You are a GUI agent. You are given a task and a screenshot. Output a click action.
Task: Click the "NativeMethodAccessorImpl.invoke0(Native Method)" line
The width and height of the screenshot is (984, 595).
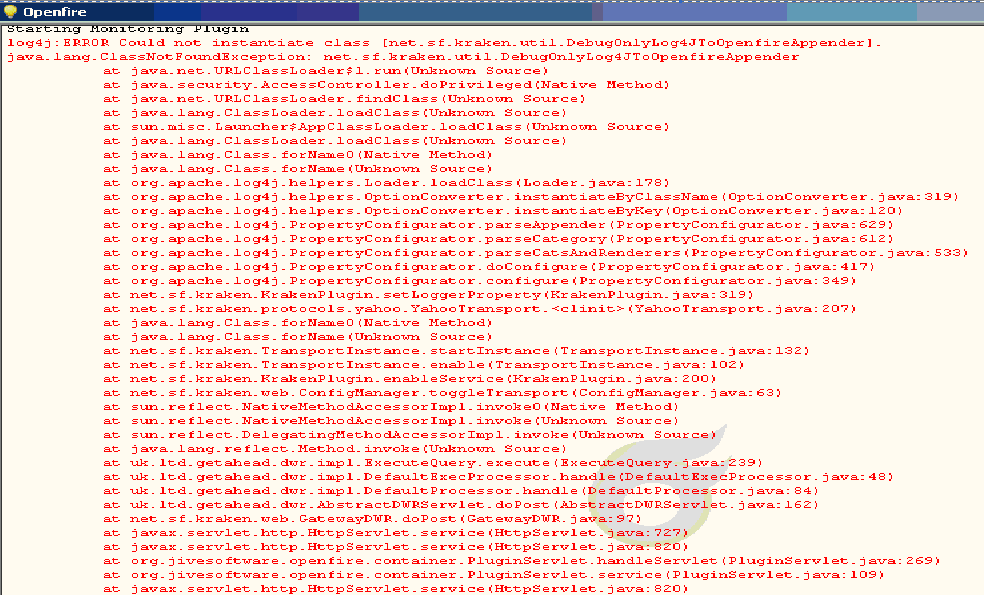pos(391,407)
